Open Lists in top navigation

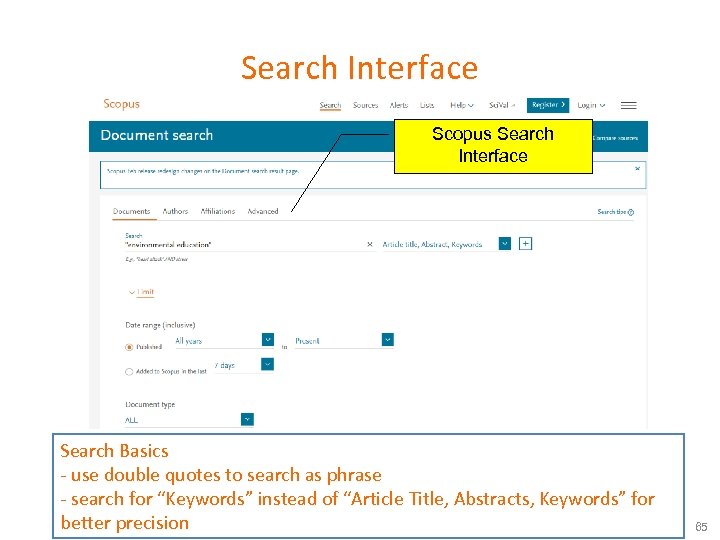tap(427, 105)
